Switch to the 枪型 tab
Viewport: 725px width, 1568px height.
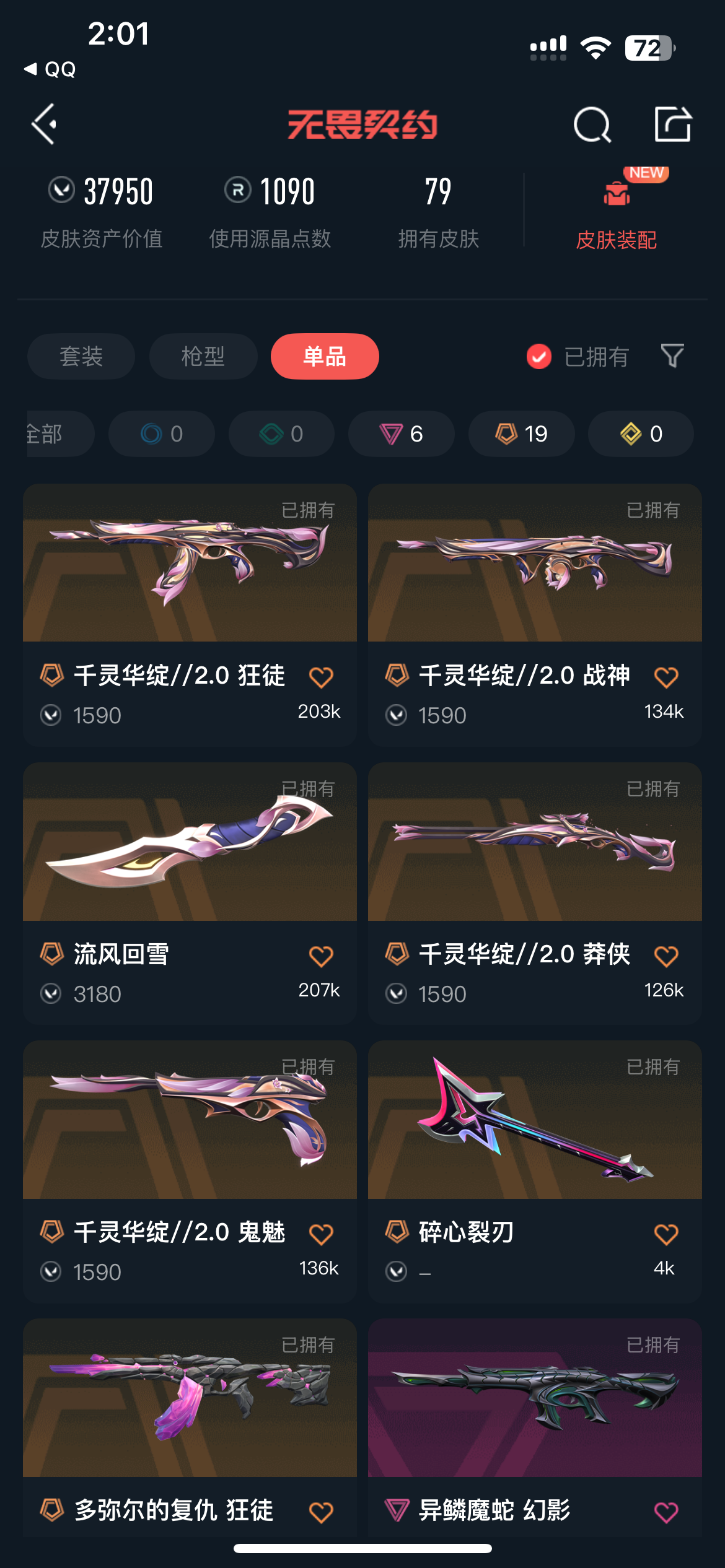tap(203, 356)
